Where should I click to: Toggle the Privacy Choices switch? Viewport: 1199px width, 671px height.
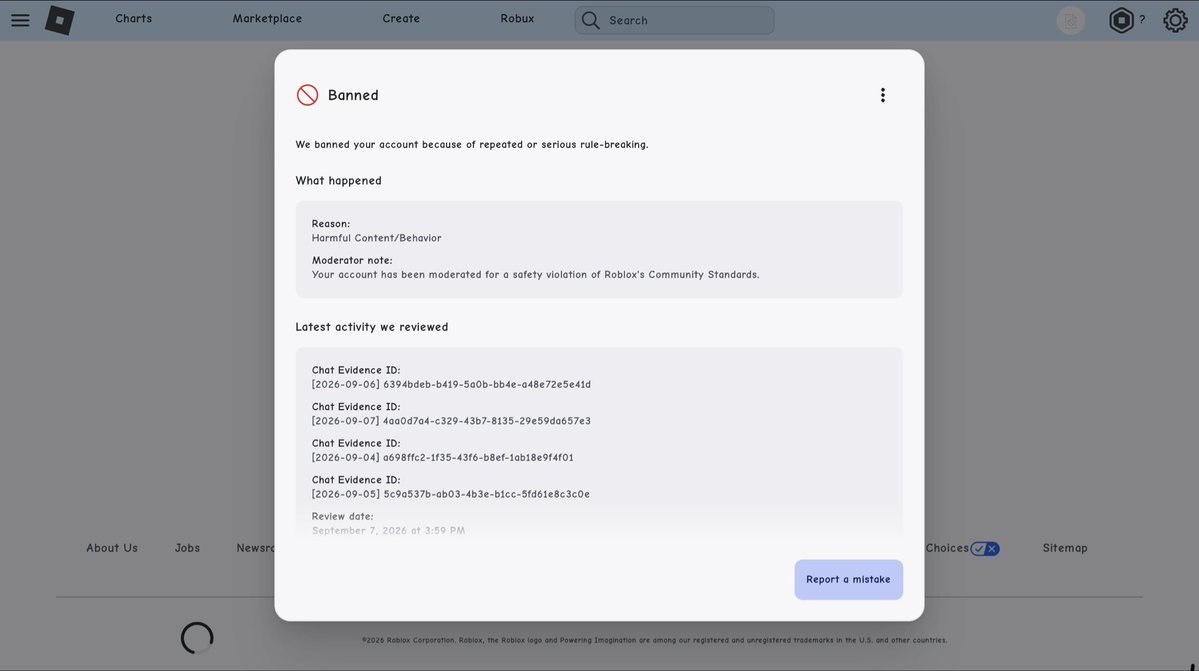[985, 549]
